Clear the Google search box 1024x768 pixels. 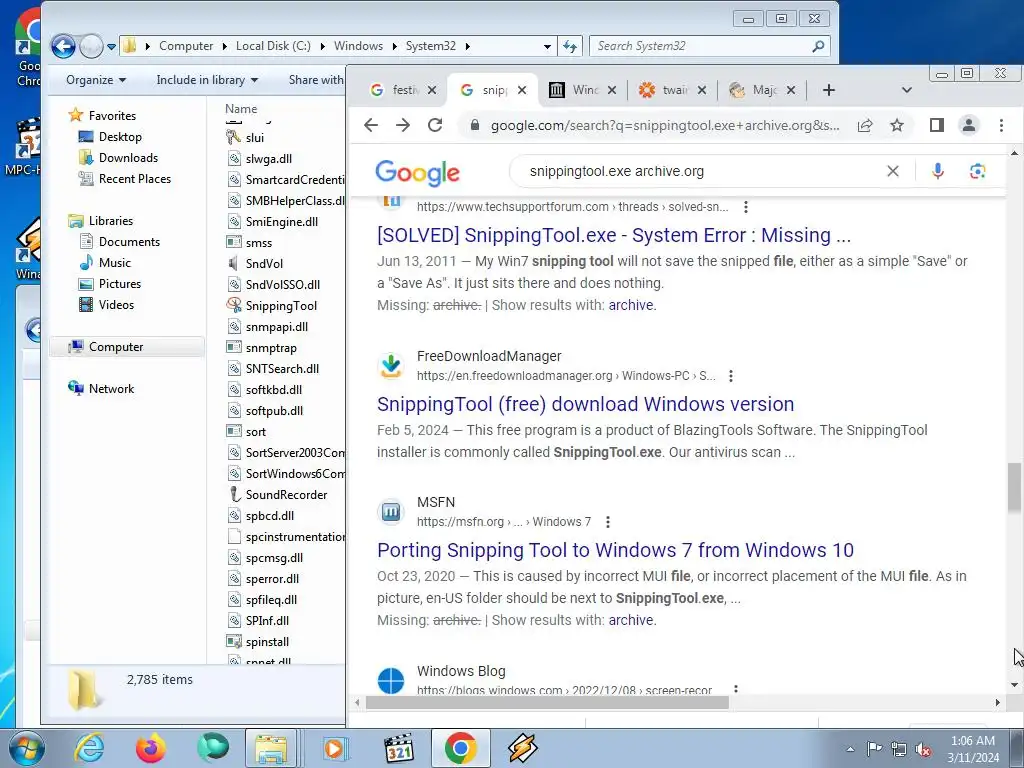[x=893, y=171]
